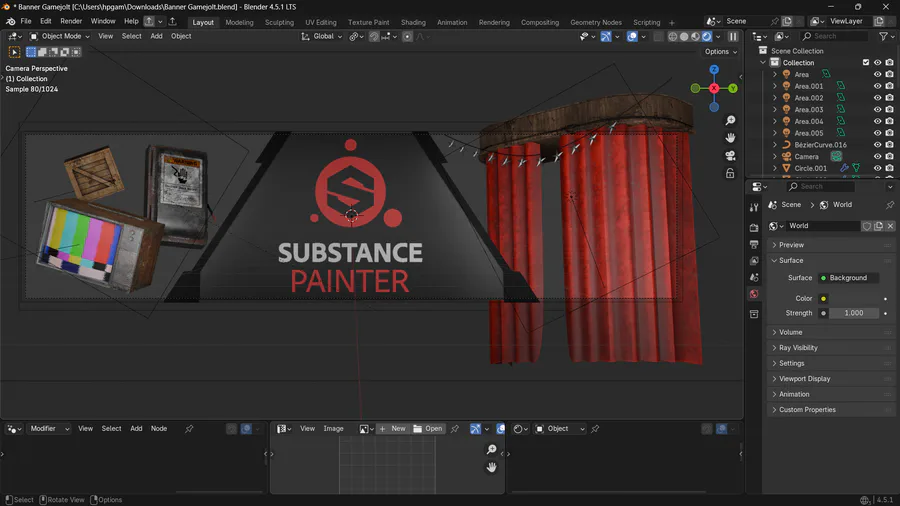This screenshot has width=900, height=506.
Task: Click the viewport zoom magnifier icon
Action: point(730,120)
